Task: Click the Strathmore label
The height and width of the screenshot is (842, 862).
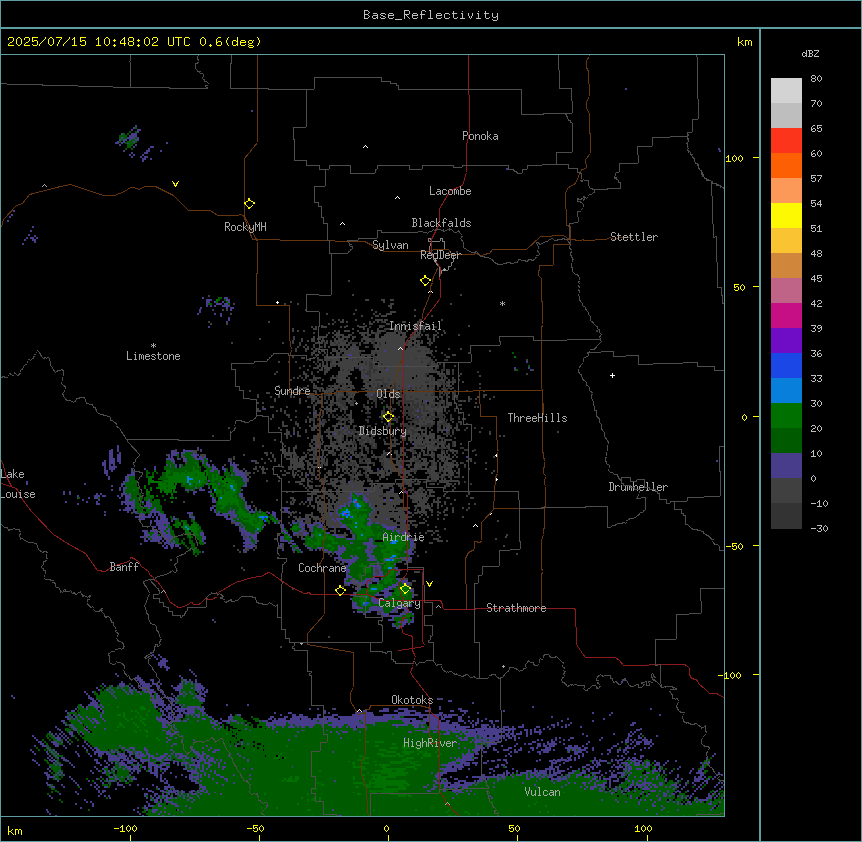Action: (x=516, y=608)
